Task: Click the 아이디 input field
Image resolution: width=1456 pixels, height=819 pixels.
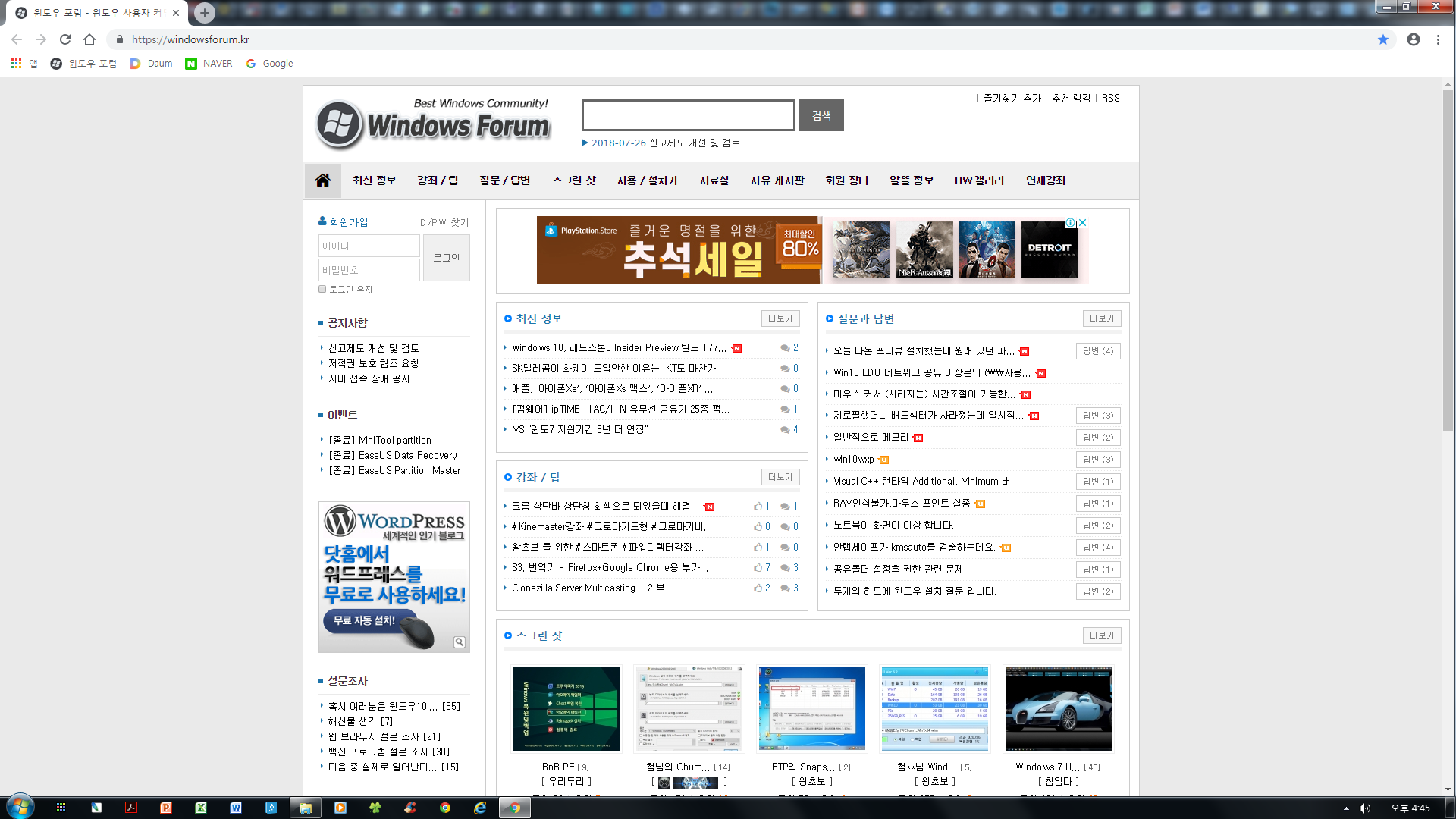Action: coord(369,246)
